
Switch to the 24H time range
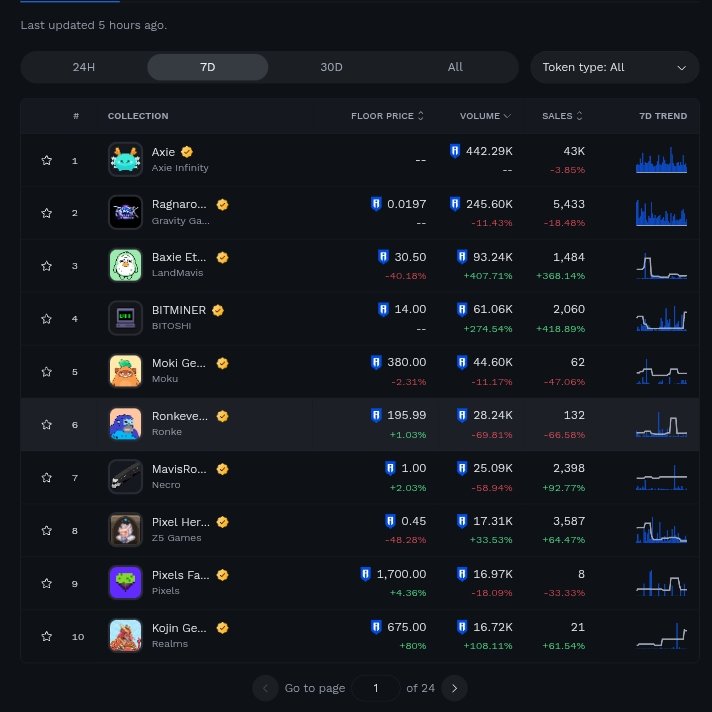coord(84,67)
